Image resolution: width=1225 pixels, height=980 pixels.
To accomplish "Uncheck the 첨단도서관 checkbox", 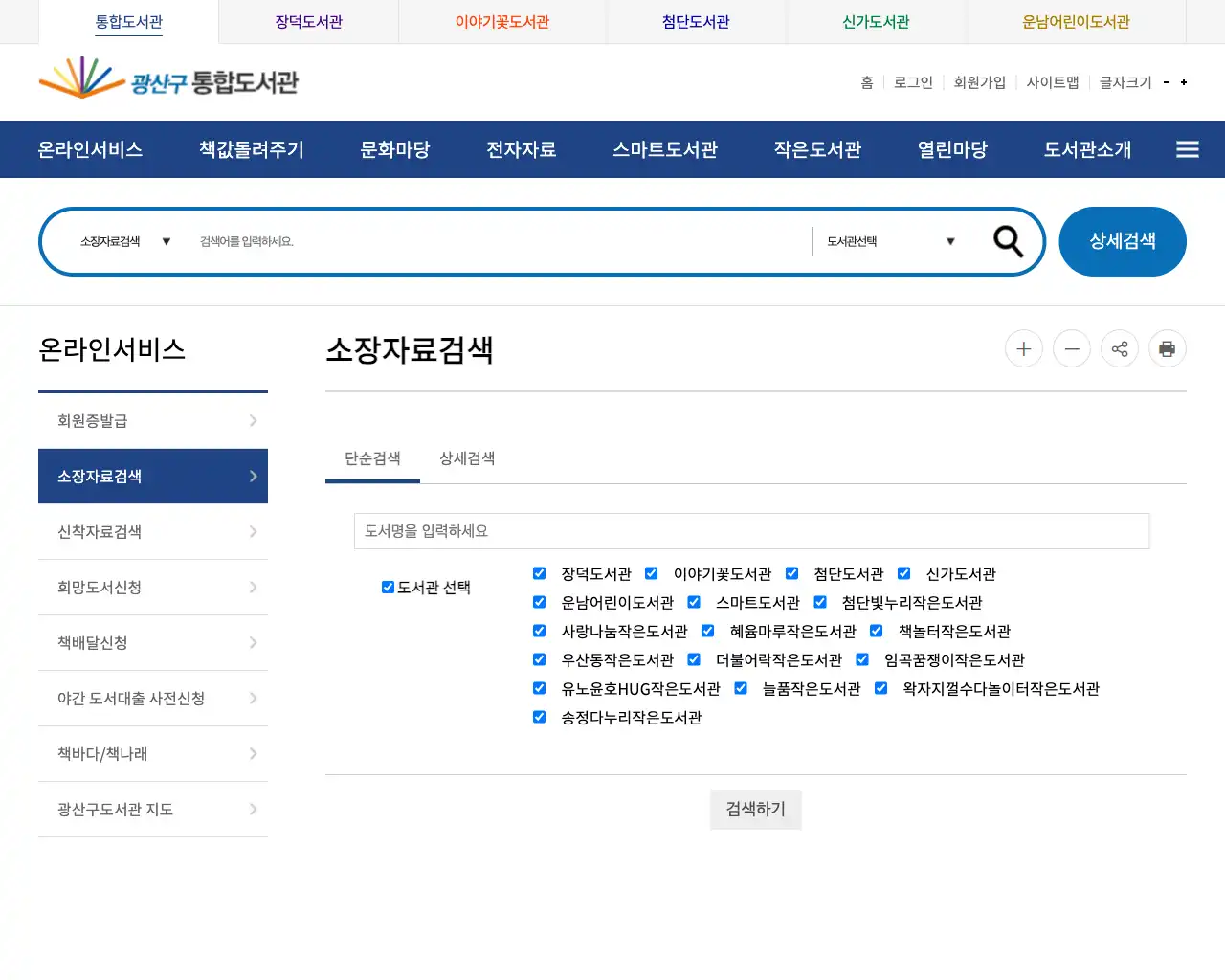I will click(x=791, y=573).
